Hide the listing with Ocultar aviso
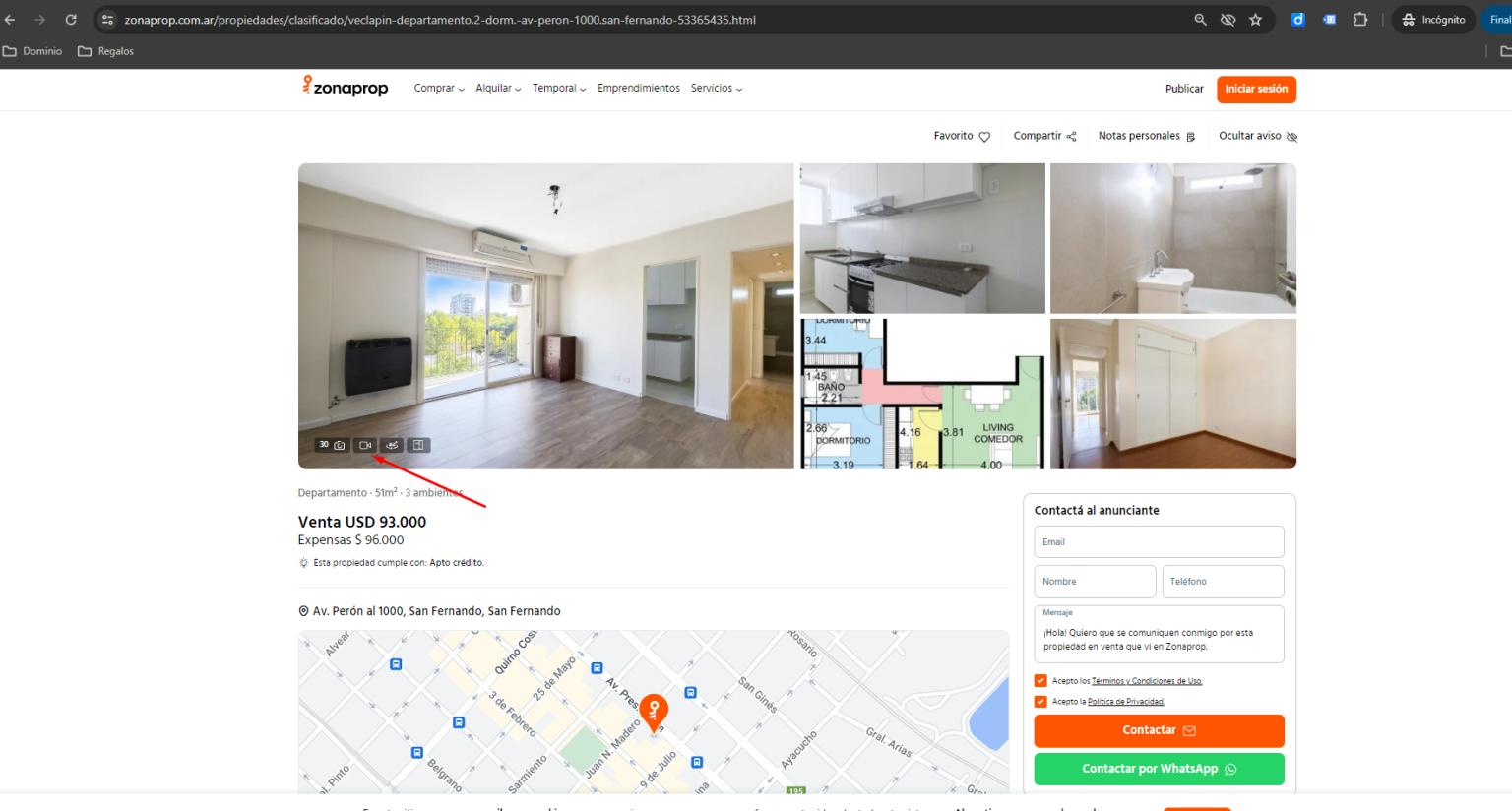Image resolution: width=1512 pixels, height=811 pixels. tap(1257, 136)
